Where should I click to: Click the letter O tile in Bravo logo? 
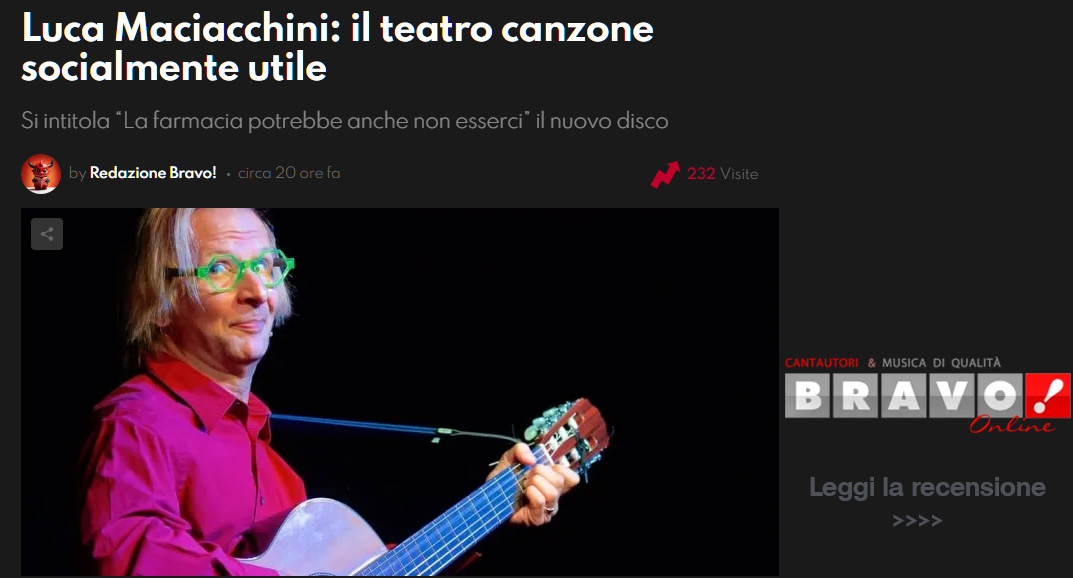pos(1000,395)
